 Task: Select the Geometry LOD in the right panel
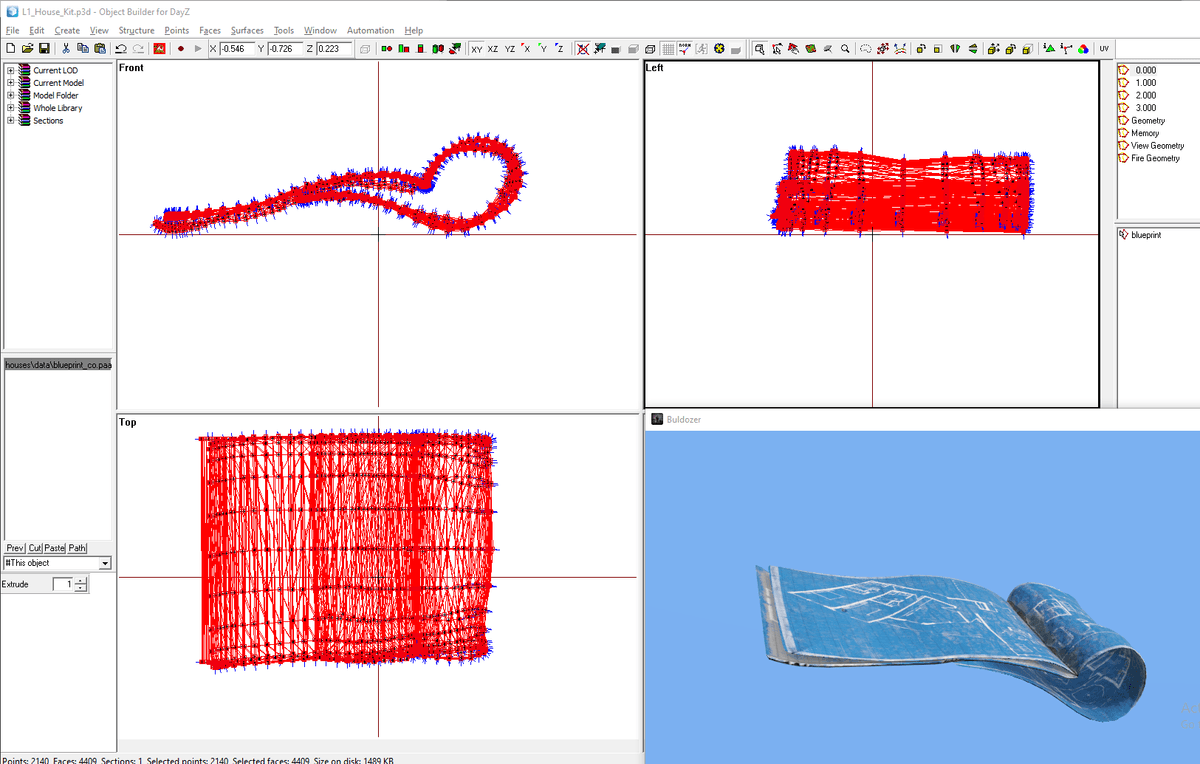(x=1147, y=120)
